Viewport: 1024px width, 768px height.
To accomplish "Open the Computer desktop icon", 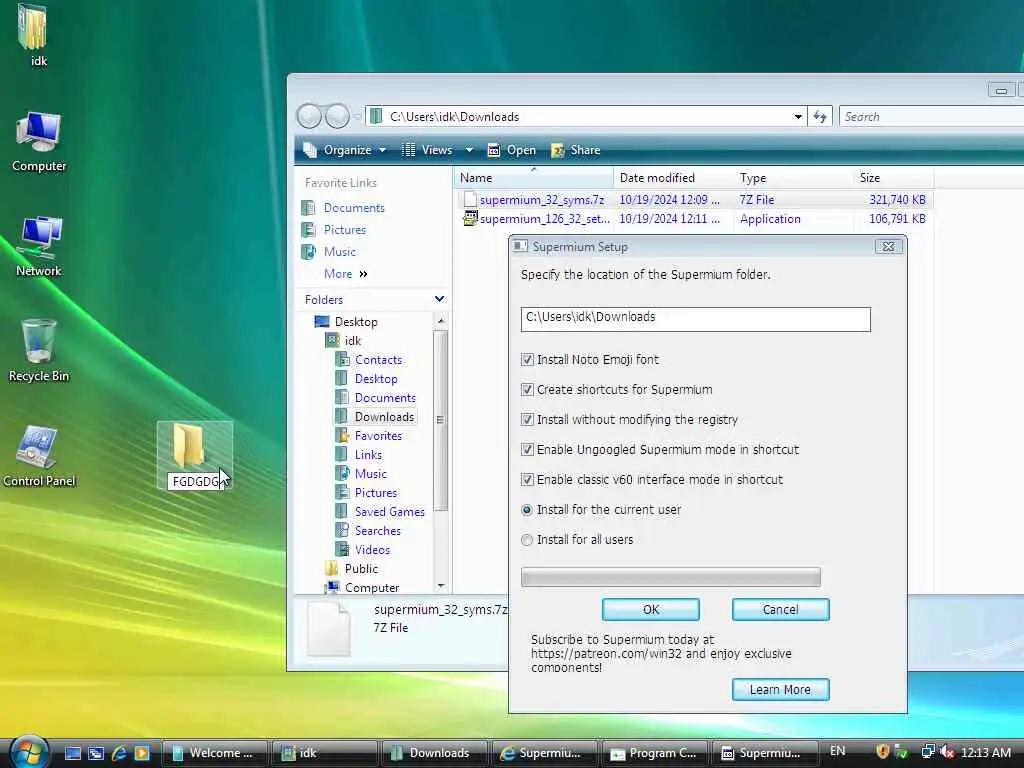I will (x=39, y=142).
